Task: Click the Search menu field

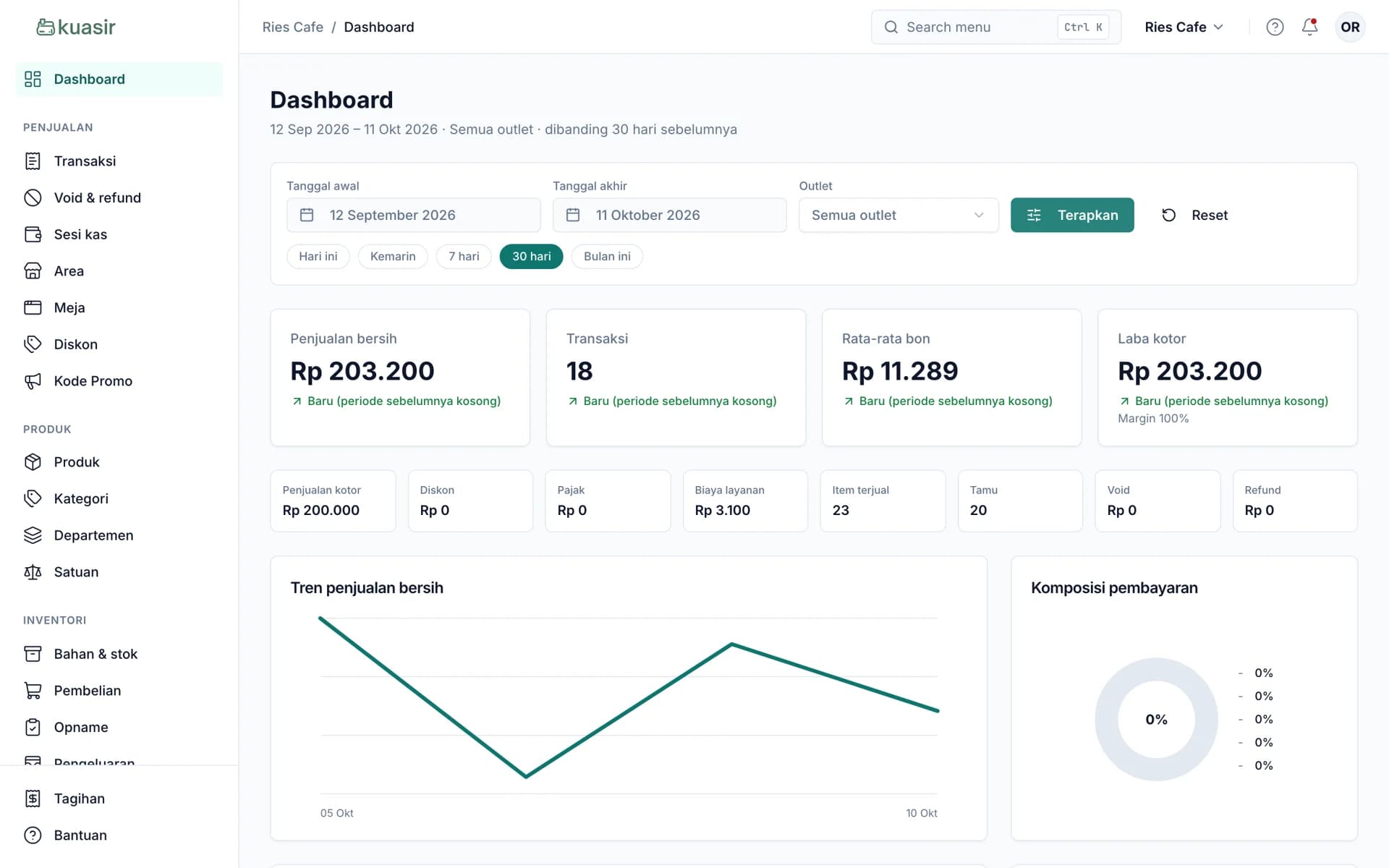Action: [x=995, y=27]
